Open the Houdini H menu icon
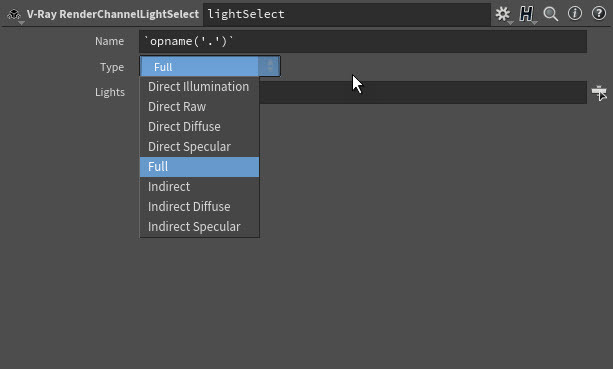The image size is (613, 369). [526, 14]
